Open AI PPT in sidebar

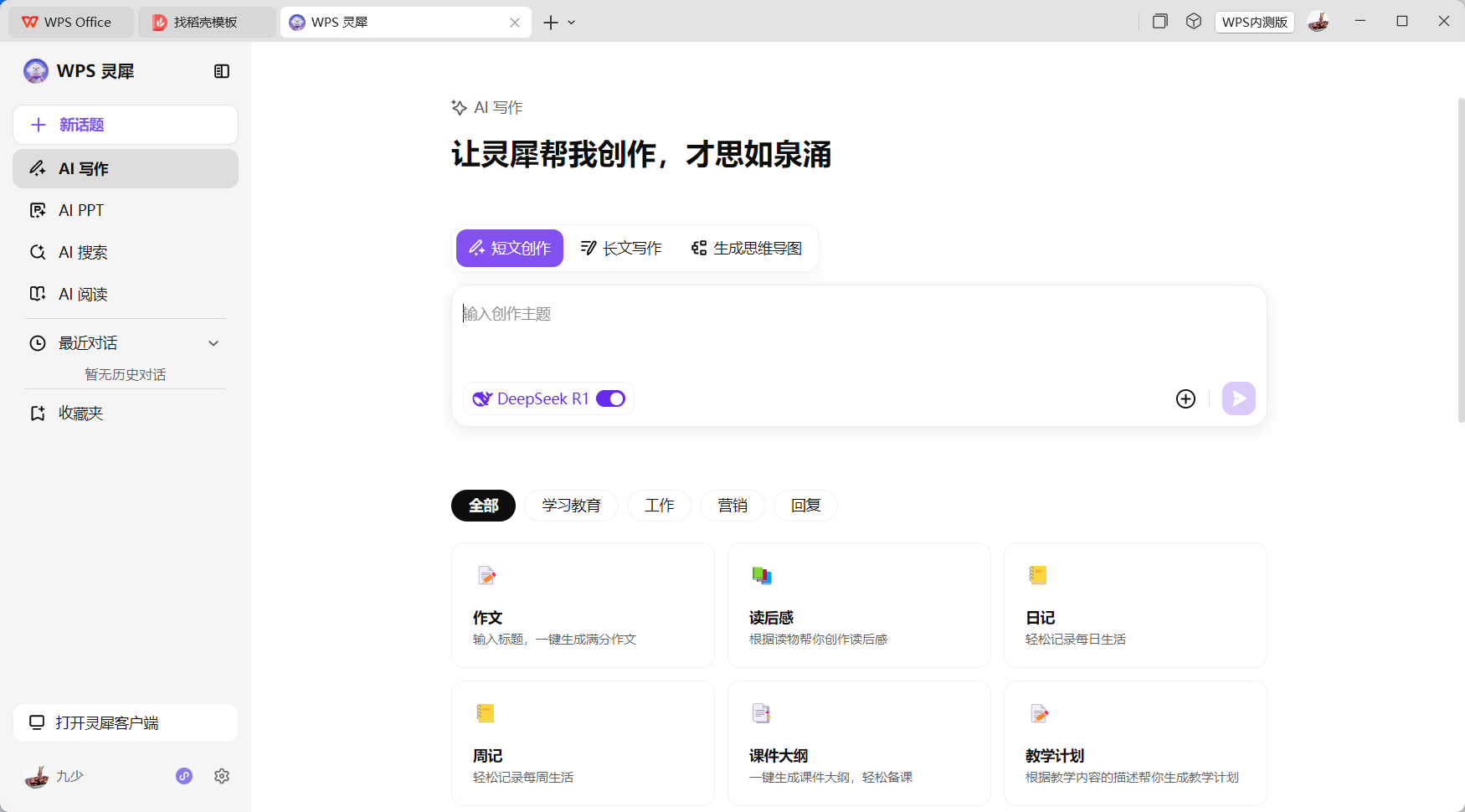coord(81,210)
